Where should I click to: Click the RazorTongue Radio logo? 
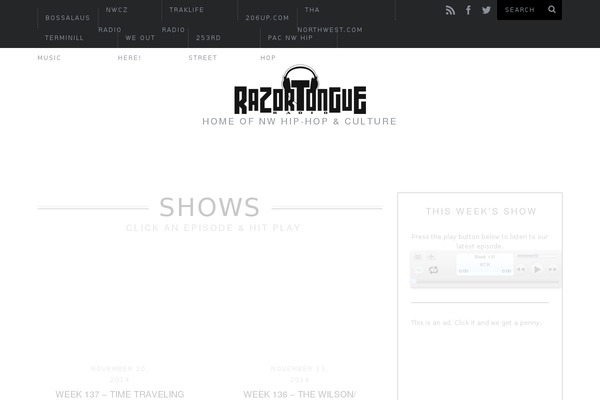300,90
